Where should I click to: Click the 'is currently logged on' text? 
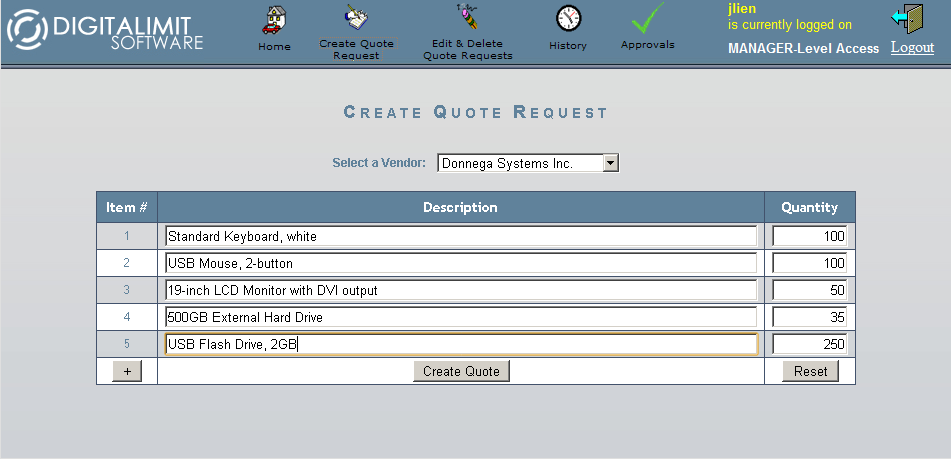(x=790, y=25)
